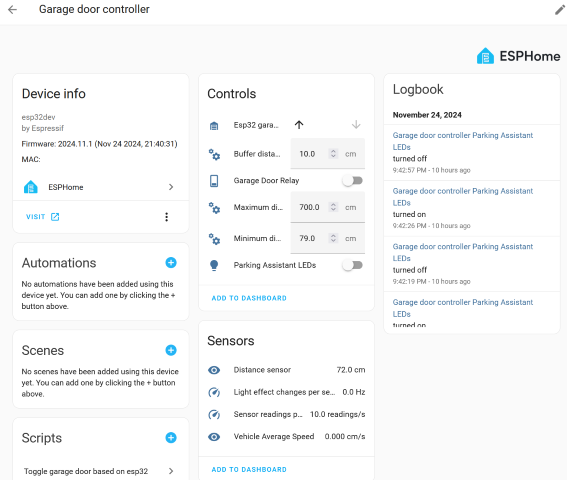Click the Minimum distance gear icon
Viewport: 567px width, 480px height.
[214, 239]
